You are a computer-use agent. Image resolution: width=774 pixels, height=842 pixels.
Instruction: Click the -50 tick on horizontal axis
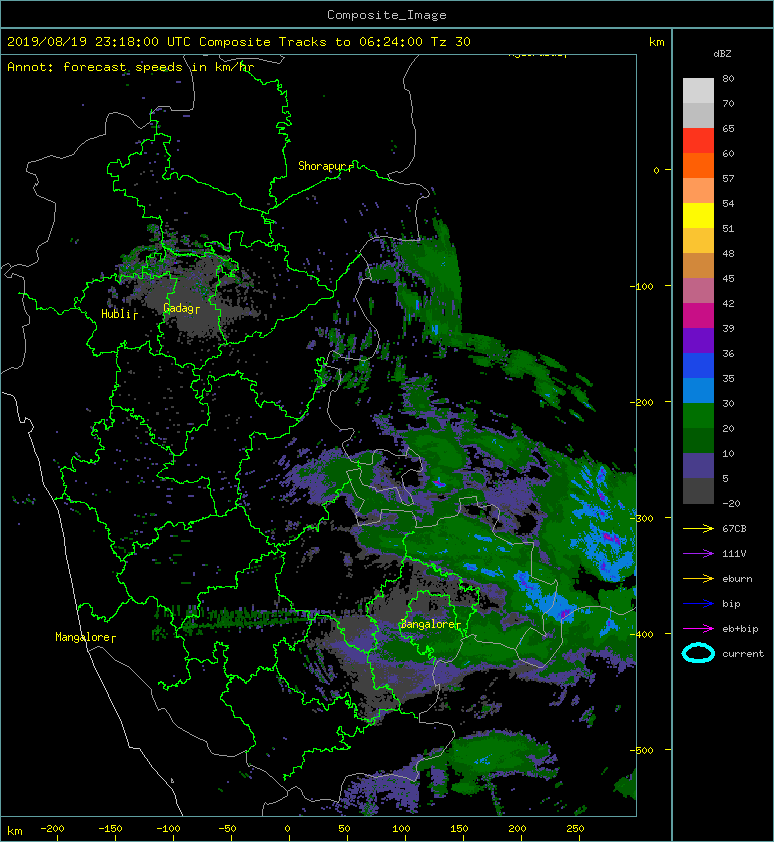(228, 829)
